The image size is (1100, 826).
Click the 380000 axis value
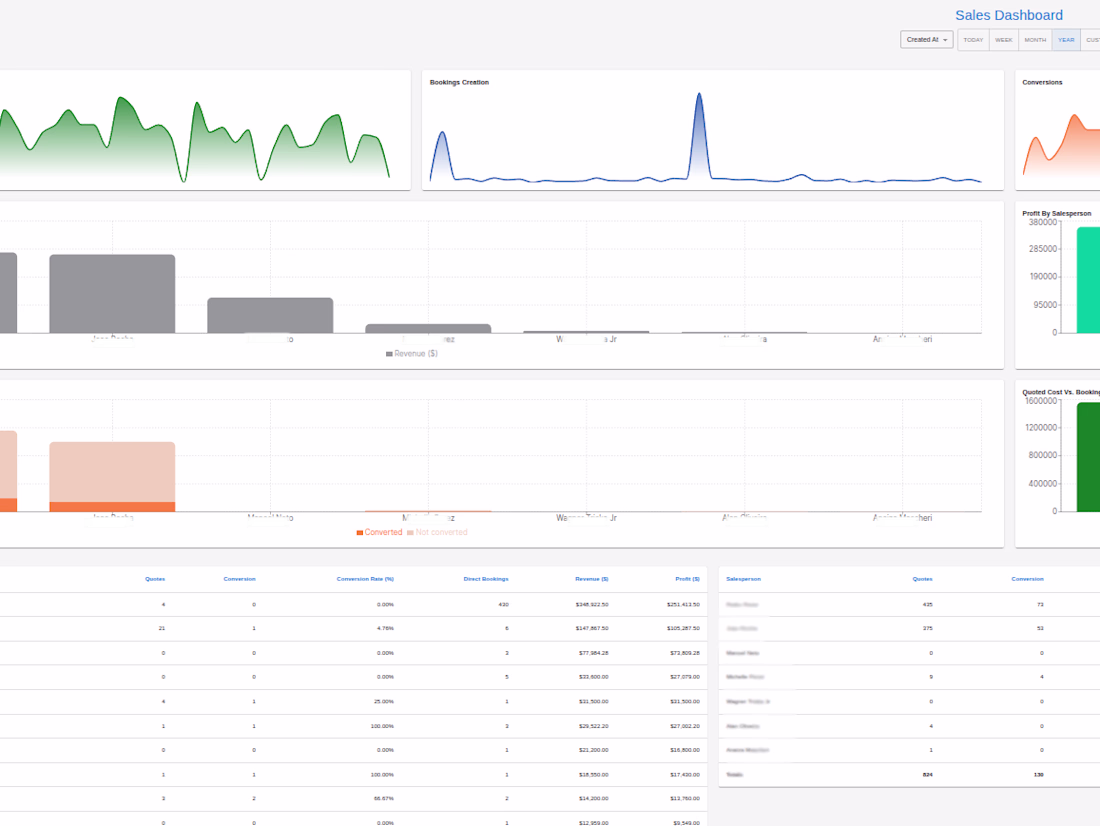pyautogui.click(x=1042, y=222)
